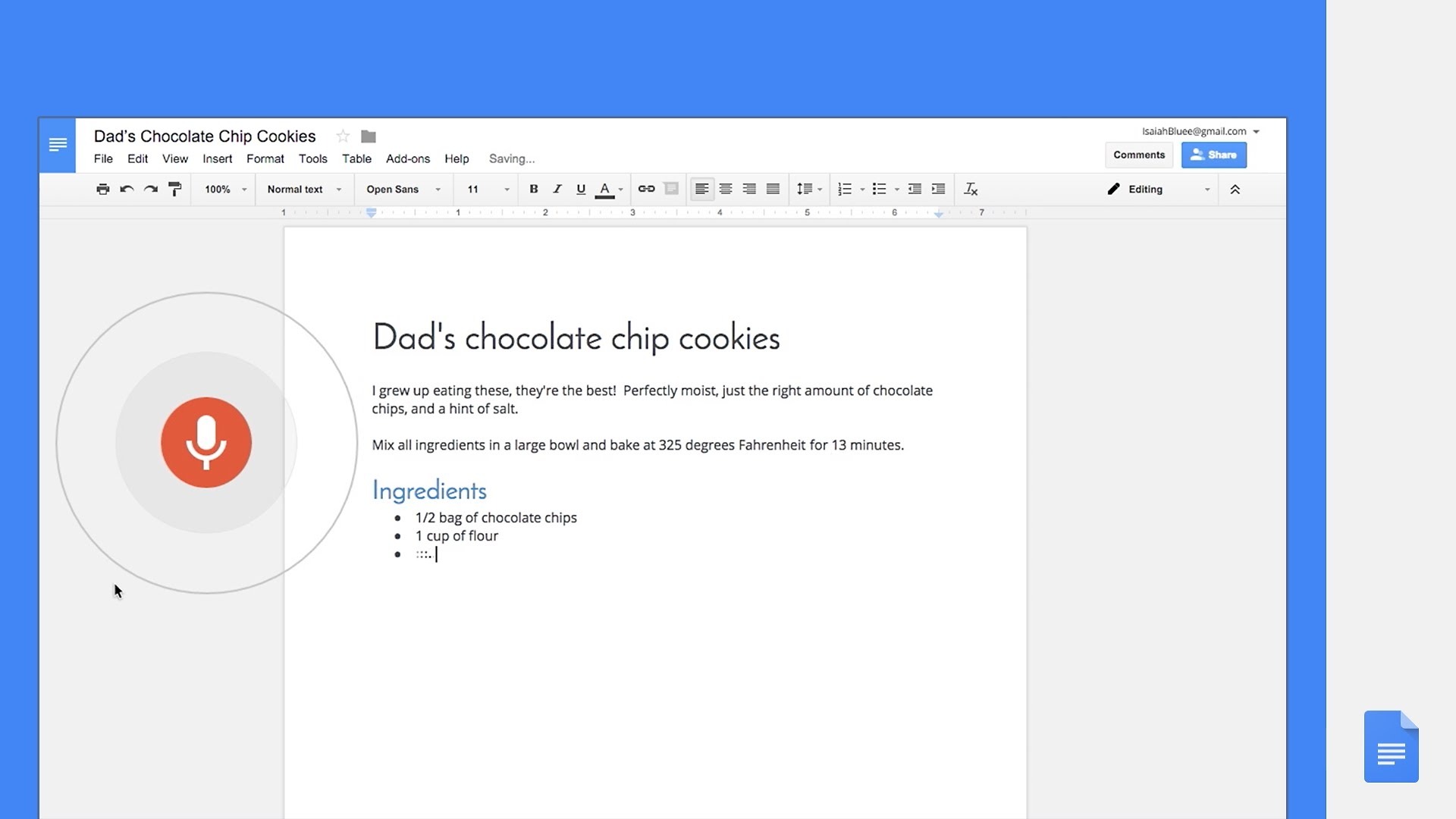Click the Comments button
The height and width of the screenshot is (819, 1456).
click(x=1138, y=155)
